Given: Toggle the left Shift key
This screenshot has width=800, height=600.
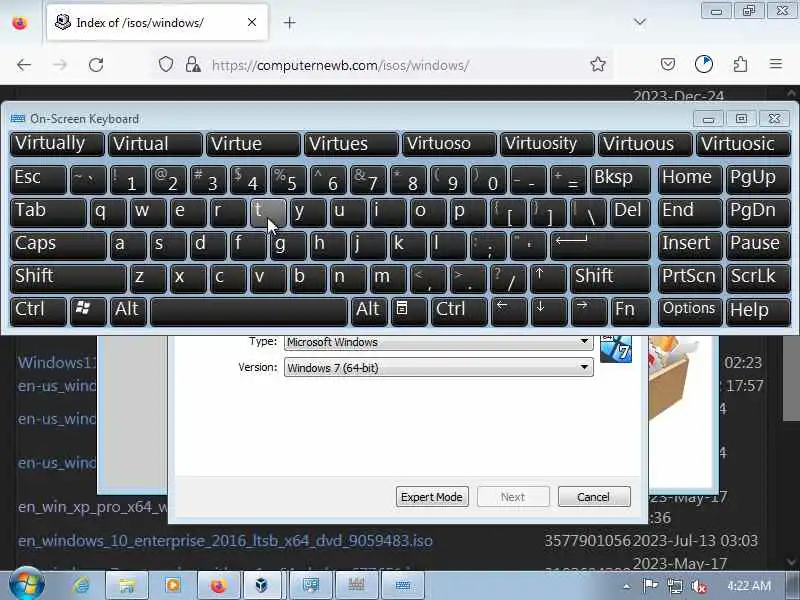Looking at the screenshot, I should click(68, 279).
